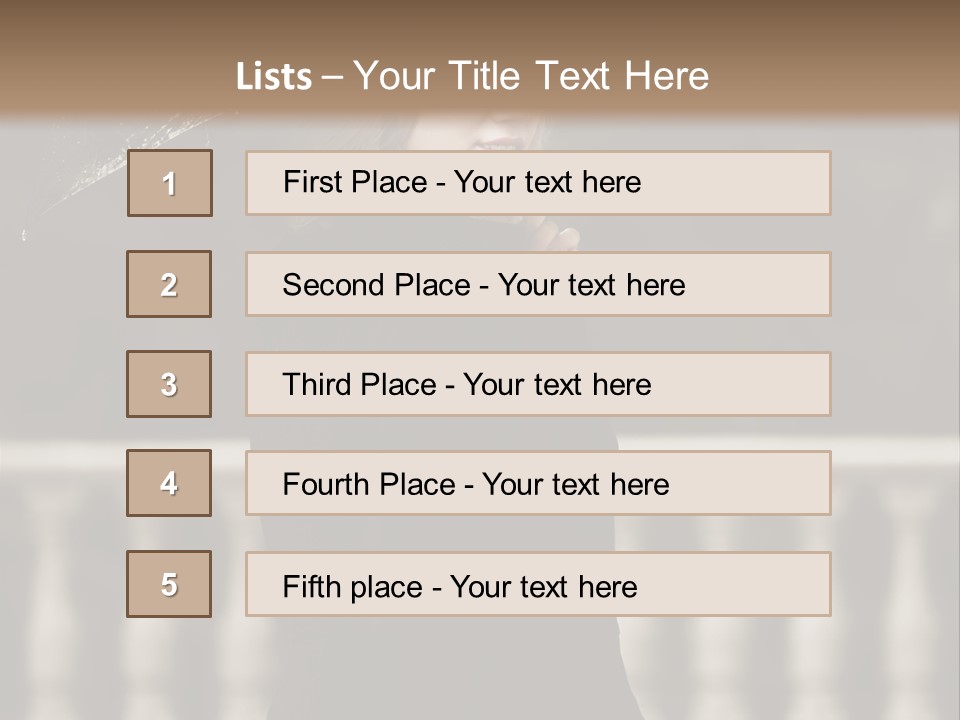This screenshot has height=720, width=960.
Task: Select the 'Fourth Place' text bar
Action: pyautogui.click(x=538, y=483)
